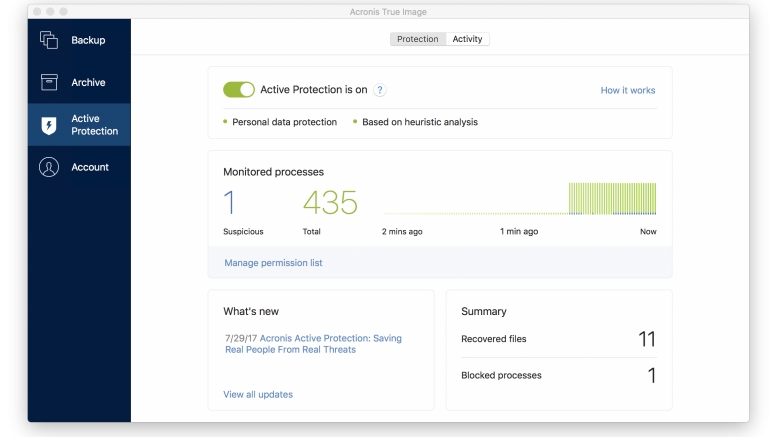Click the Backup icon in sidebar
The height and width of the screenshot is (437, 777).
(x=49, y=40)
